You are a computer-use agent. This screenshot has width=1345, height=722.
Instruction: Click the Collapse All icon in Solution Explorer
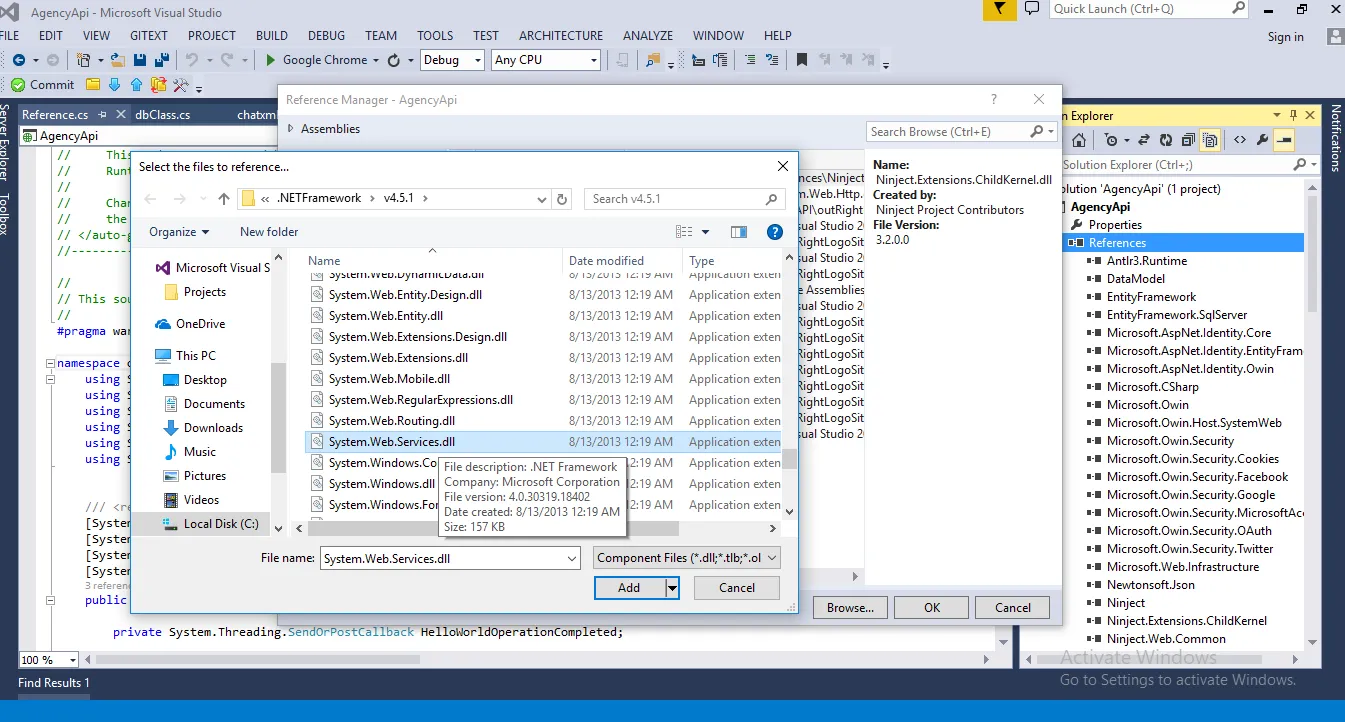tap(1188, 140)
